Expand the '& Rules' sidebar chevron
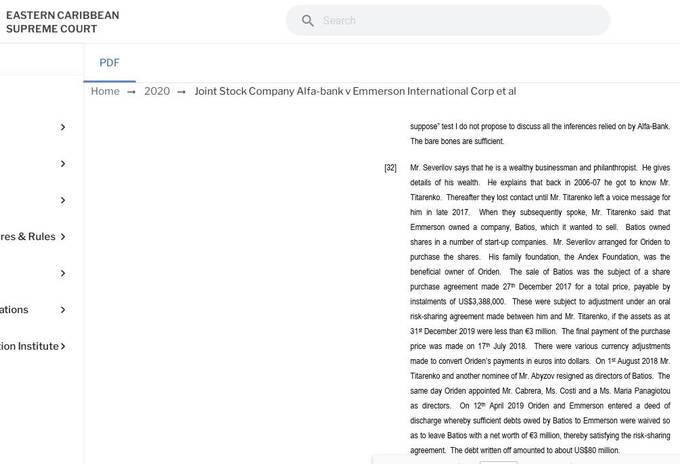This screenshot has width=680, height=464. (63, 236)
